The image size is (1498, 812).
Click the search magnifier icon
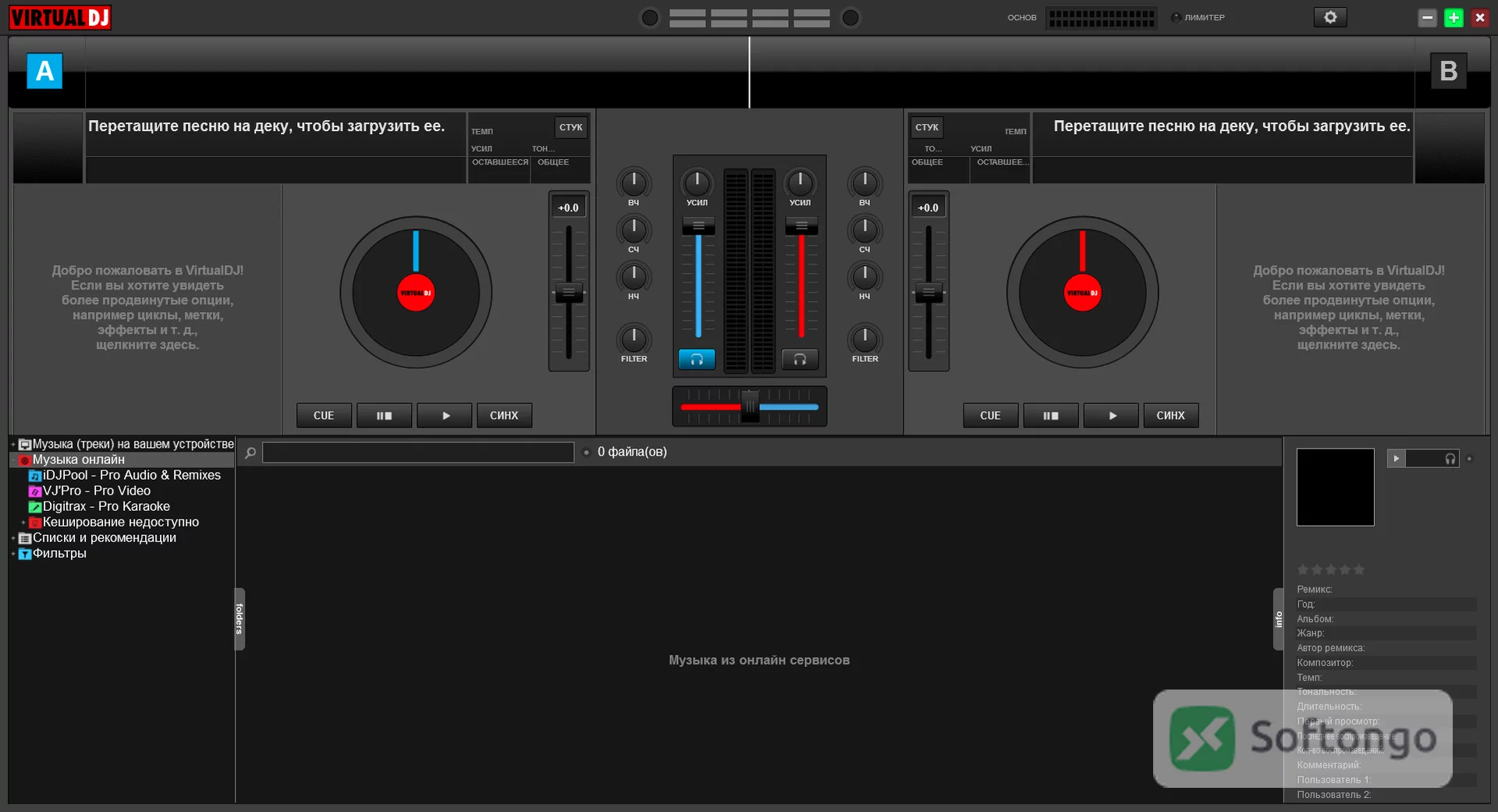pyautogui.click(x=250, y=452)
